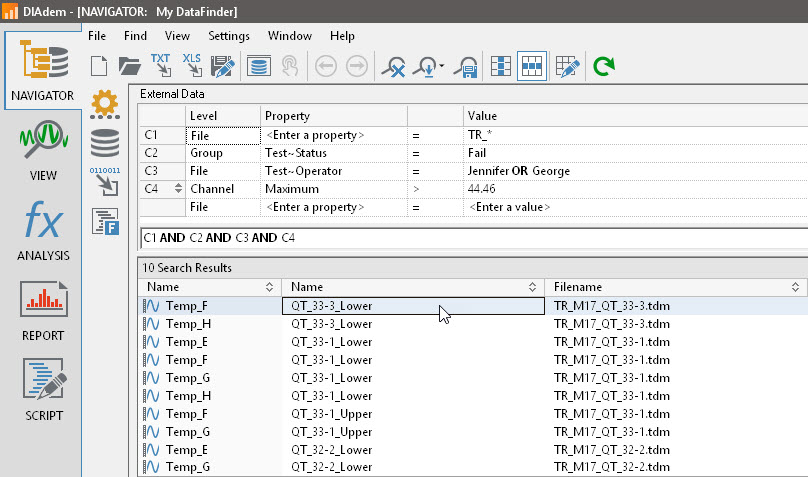Open the Settings menu
This screenshot has height=477, width=808.
(229, 36)
